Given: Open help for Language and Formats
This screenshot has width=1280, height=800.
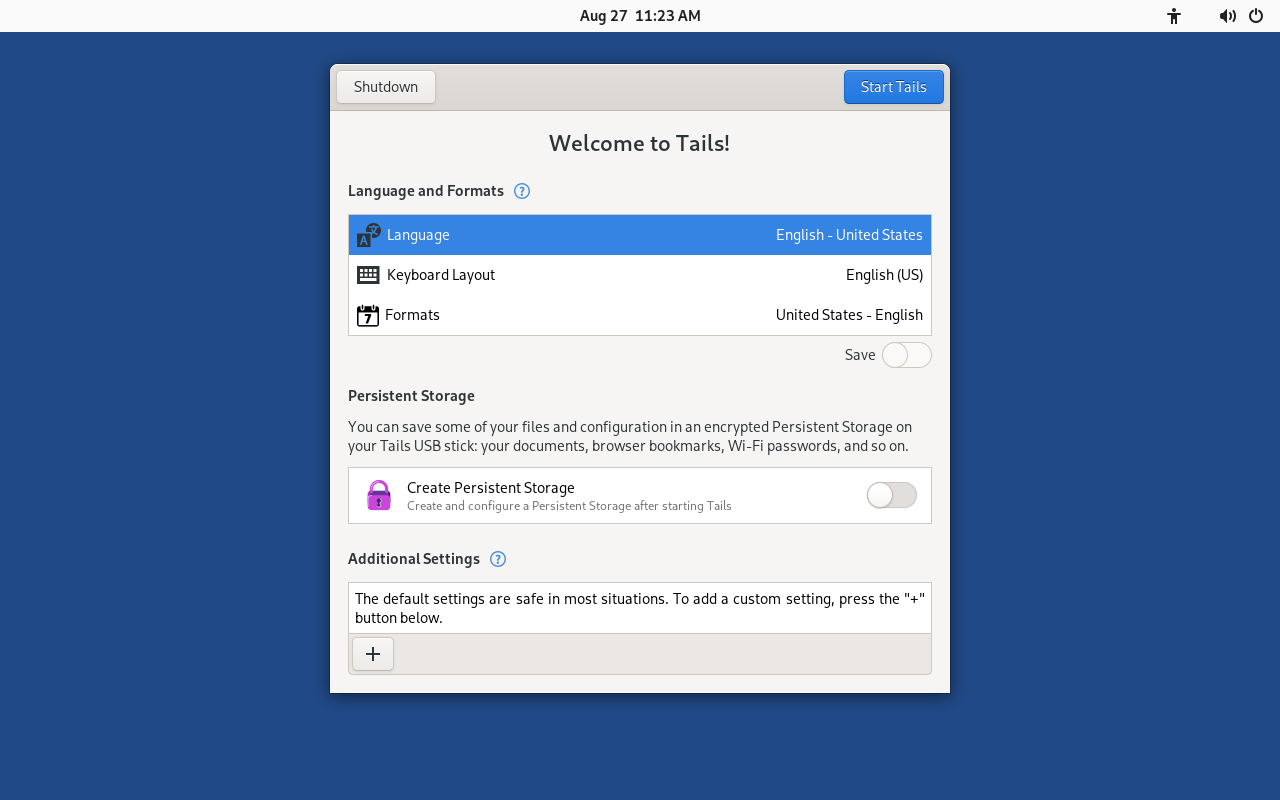Looking at the screenshot, I should point(521,191).
